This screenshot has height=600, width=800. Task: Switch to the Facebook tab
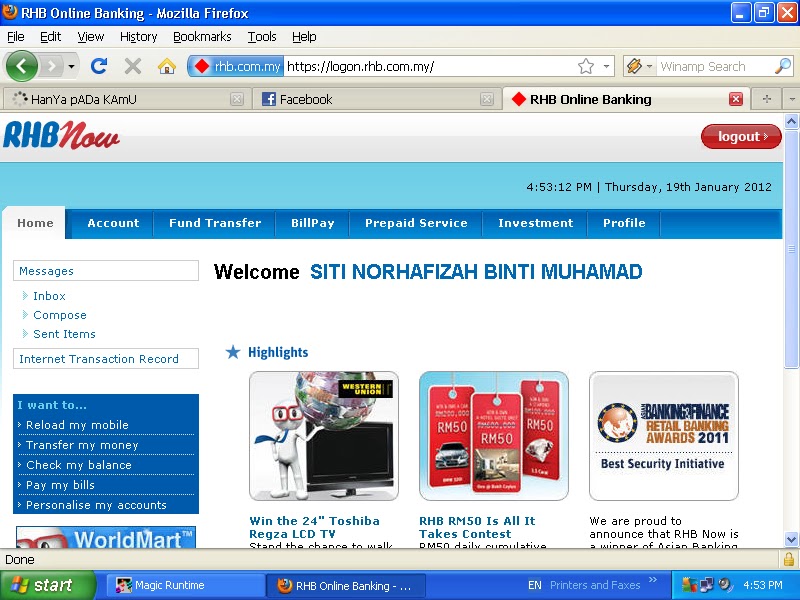tap(375, 99)
